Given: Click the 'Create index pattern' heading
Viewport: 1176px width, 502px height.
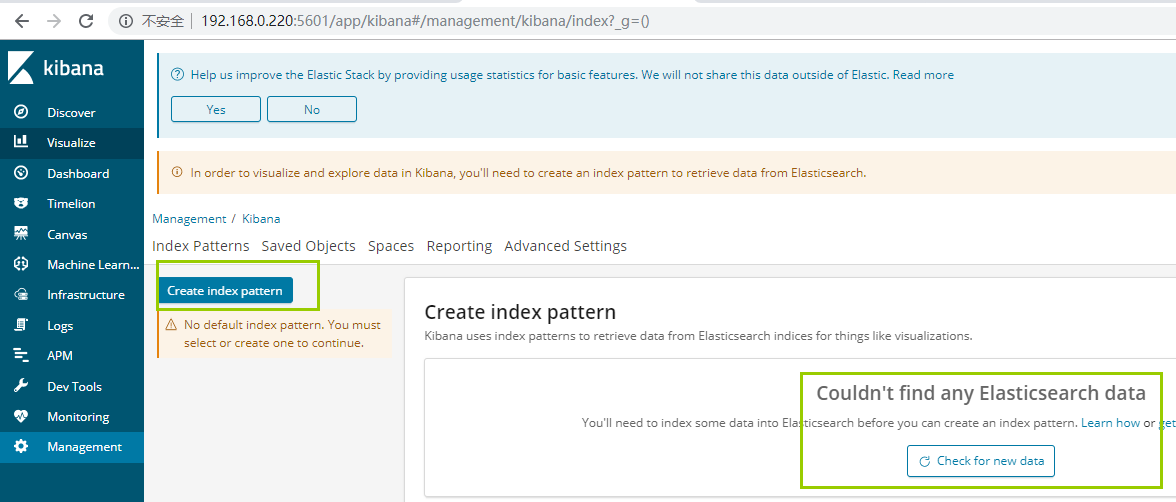Looking at the screenshot, I should tap(520, 312).
